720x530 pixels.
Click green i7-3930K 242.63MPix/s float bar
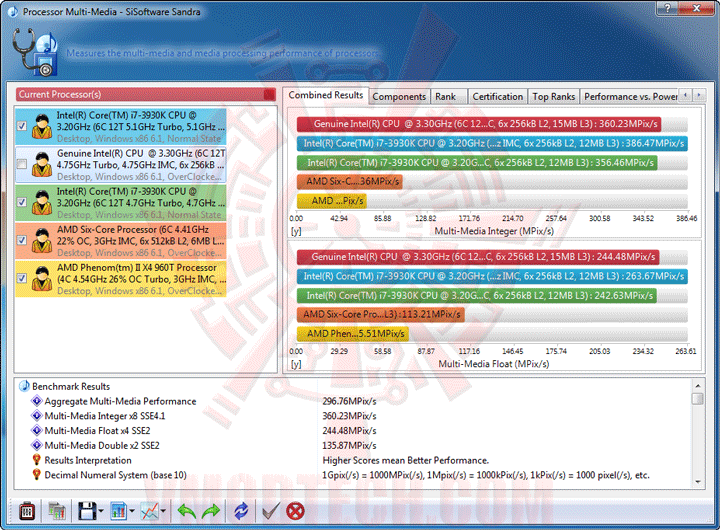pyautogui.click(x=477, y=295)
